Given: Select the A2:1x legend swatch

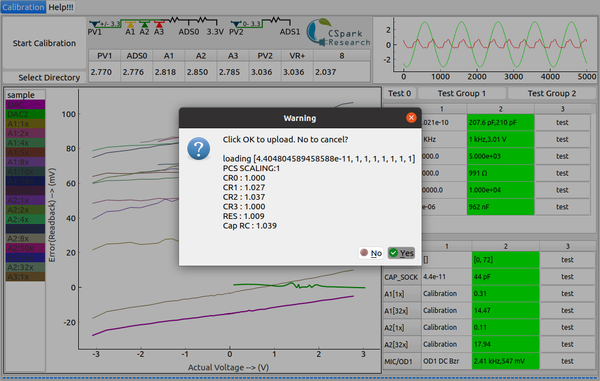Looking at the screenshot, I should 26,200.
